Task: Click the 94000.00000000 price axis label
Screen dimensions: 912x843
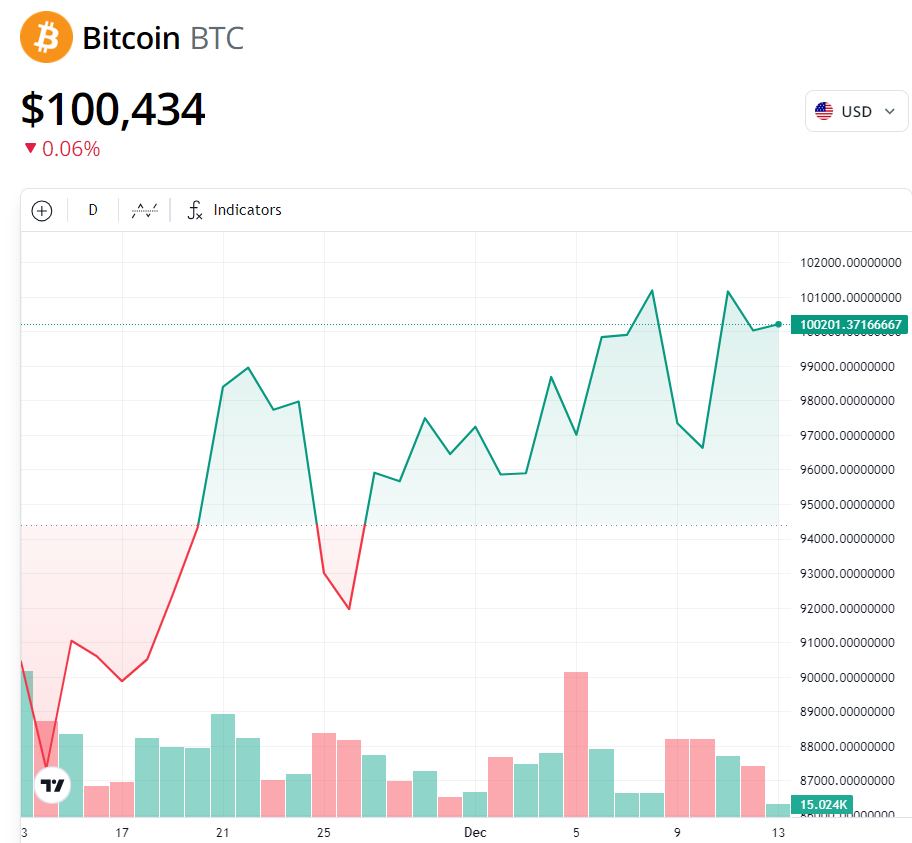Action: (x=847, y=539)
